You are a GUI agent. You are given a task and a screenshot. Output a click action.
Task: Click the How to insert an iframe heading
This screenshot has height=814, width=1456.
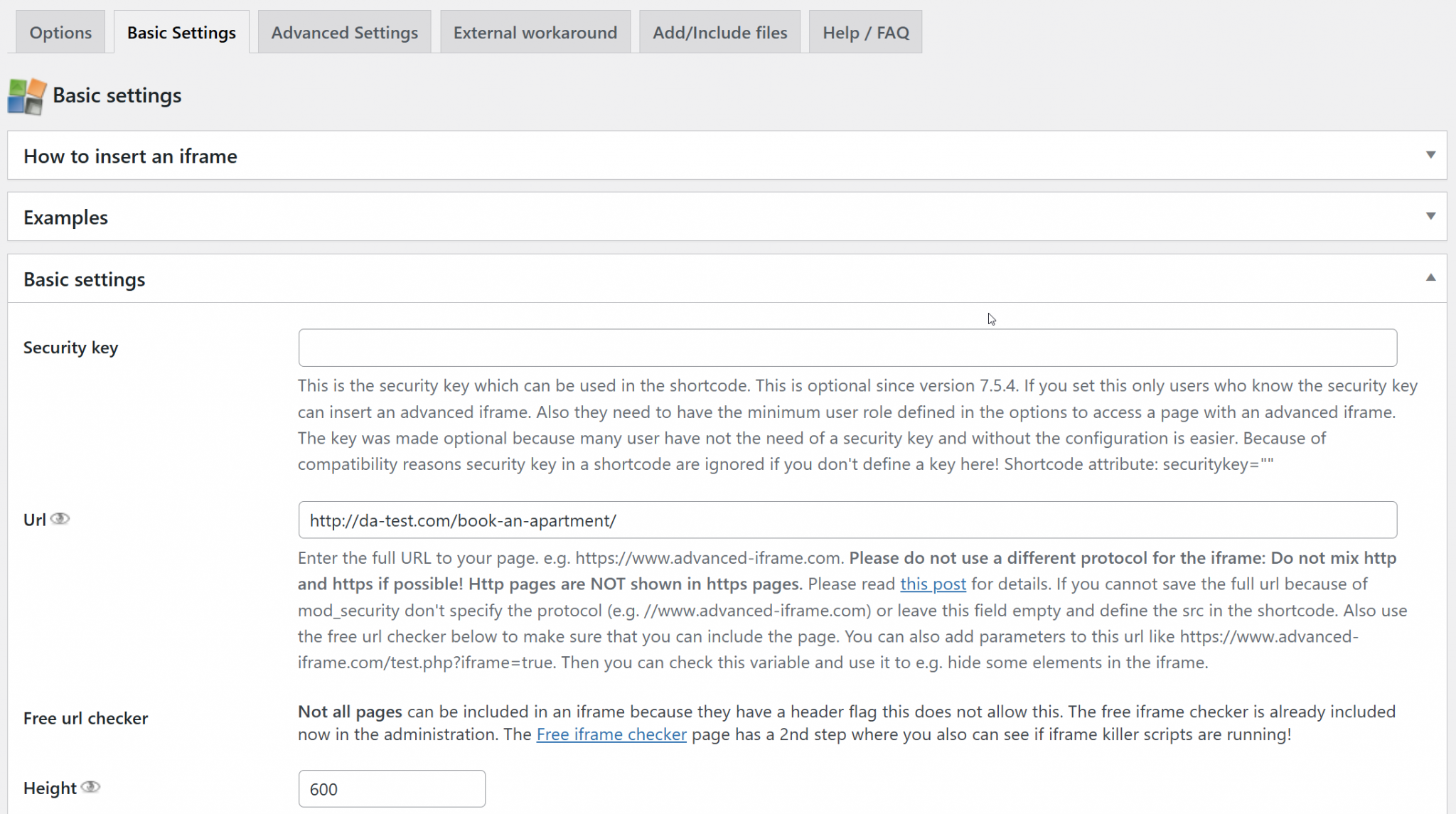click(x=130, y=156)
